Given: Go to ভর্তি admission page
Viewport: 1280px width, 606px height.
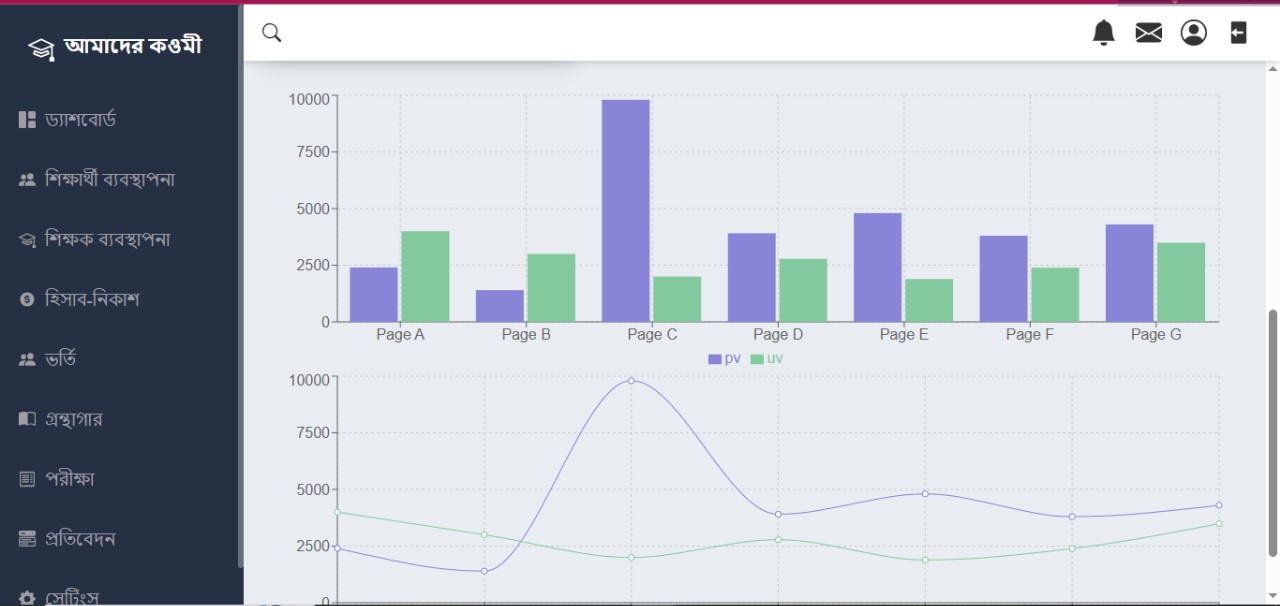Looking at the screenshot, I should [60, 359].
